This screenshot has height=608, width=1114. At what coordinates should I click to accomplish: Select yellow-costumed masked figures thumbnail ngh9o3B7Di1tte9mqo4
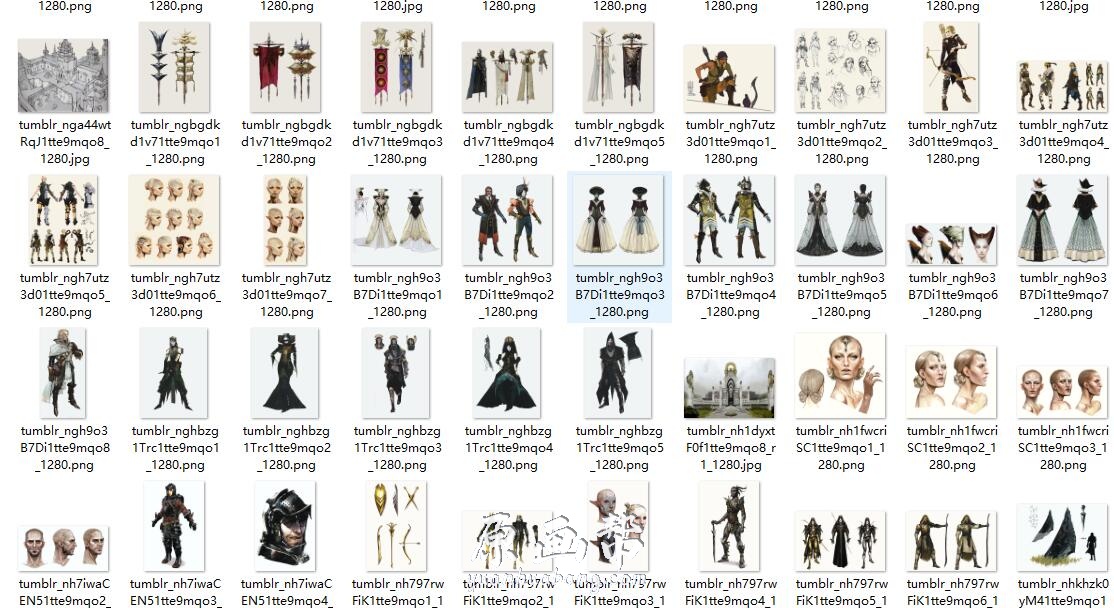point(730,220)
